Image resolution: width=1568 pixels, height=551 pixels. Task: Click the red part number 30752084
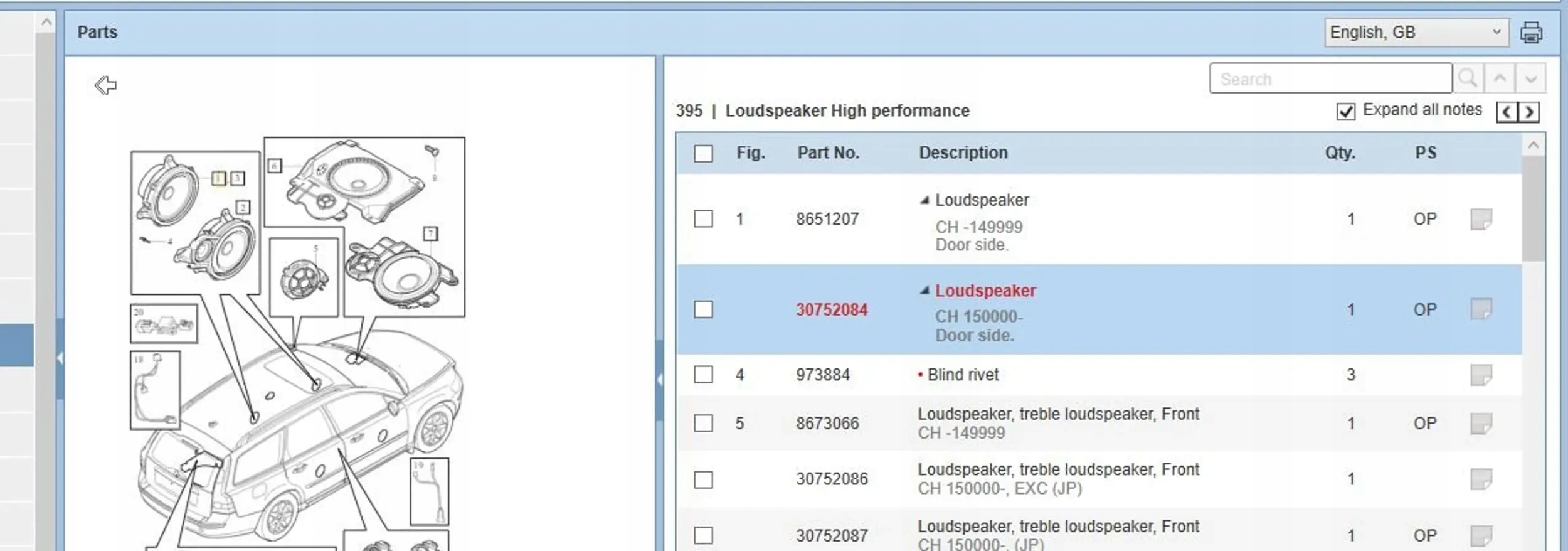[x=832, y=309]
